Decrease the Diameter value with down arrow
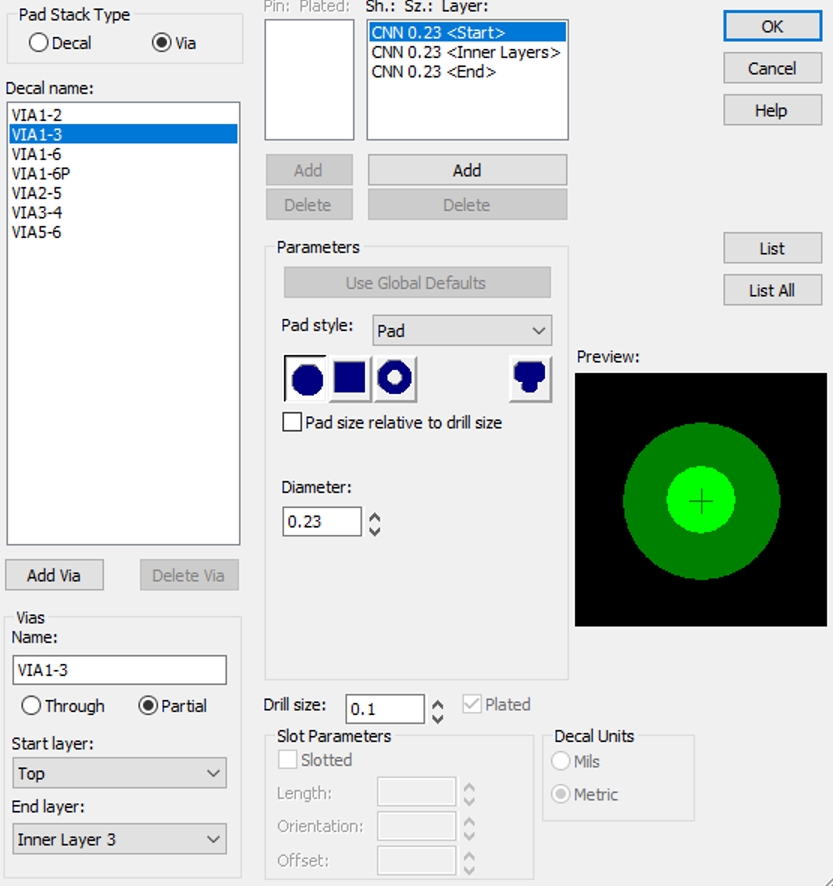This screenshot has height=886, width=833. pos(375,531)
